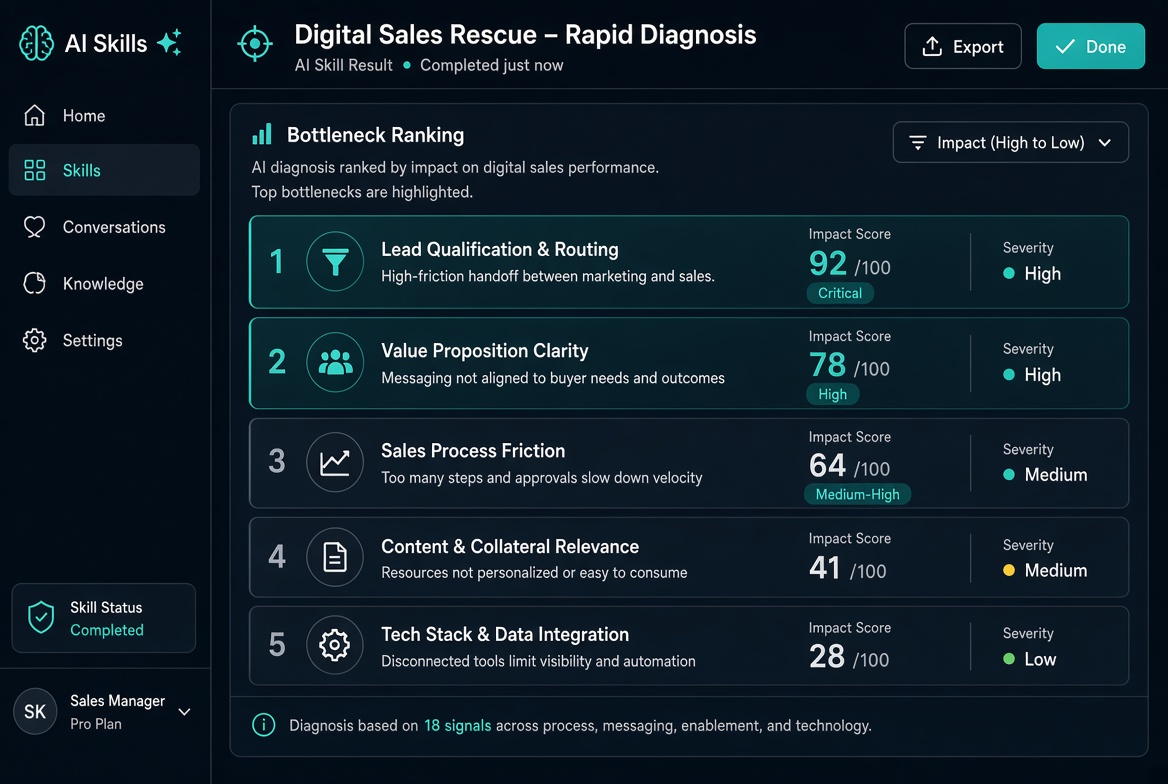The height and width of the screenshot is (784, 1168).
Task: Click the impact score 28
Action: (x=827, y=657)
